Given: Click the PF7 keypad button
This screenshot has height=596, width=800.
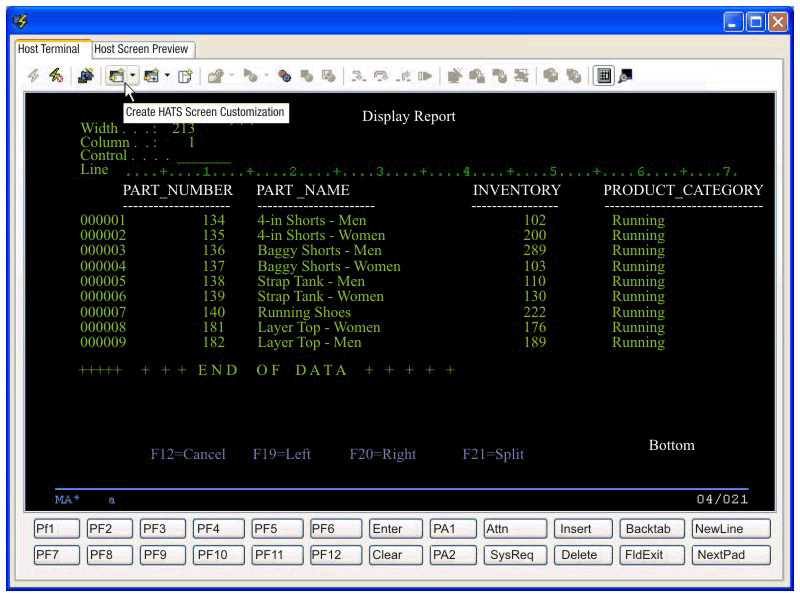Looking at the screenshot, I should [x=57, y=555].
